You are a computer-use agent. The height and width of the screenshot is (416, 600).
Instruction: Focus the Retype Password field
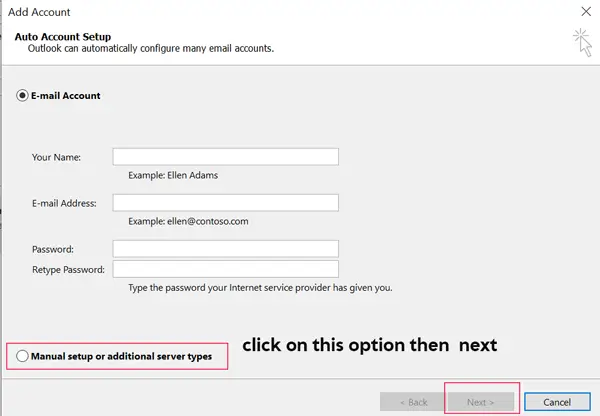pyautogui.click(x=225, y=270)
